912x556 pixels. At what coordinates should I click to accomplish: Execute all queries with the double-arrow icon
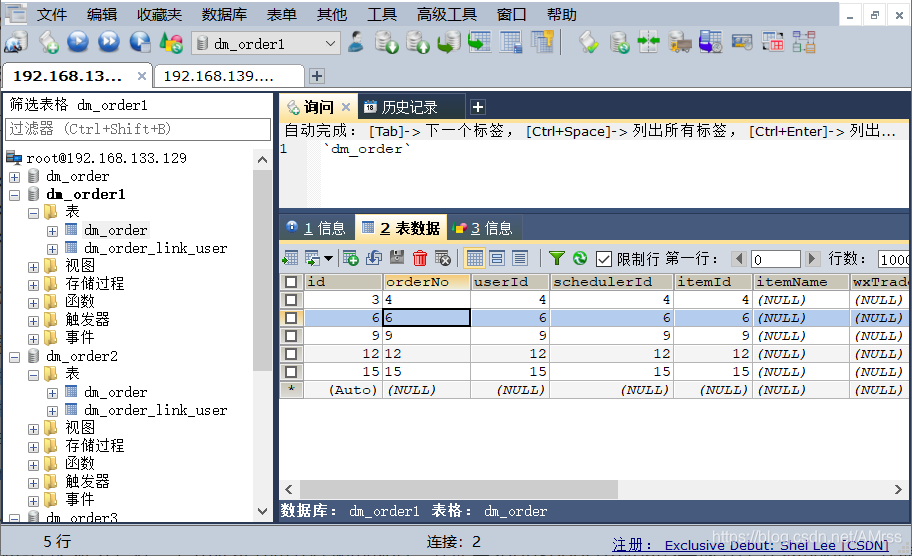pyautogui.click(x=109, y=42)
